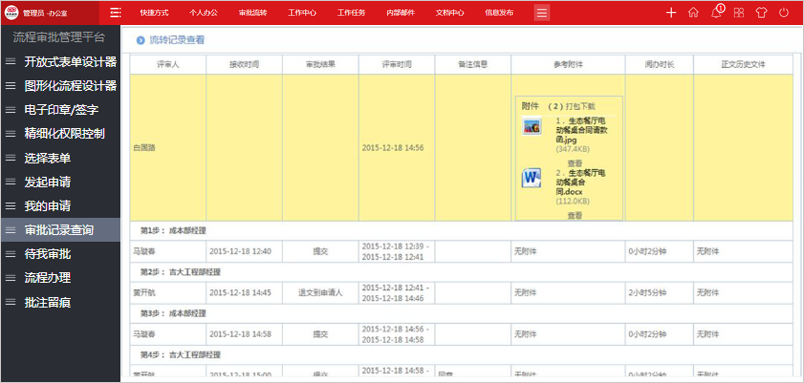Change theme with shirt icon
Image resolution: width=804 pixels, height=383 pixels.
[761, 13]
